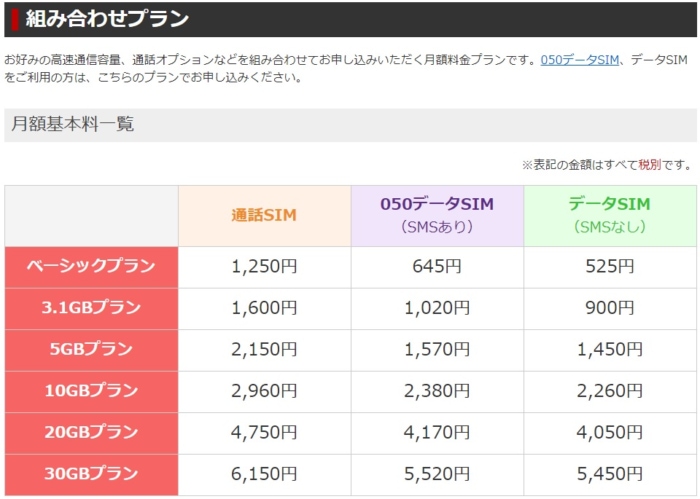
Task: Click the 2,150円 price cell
Action: click(264, 350)
